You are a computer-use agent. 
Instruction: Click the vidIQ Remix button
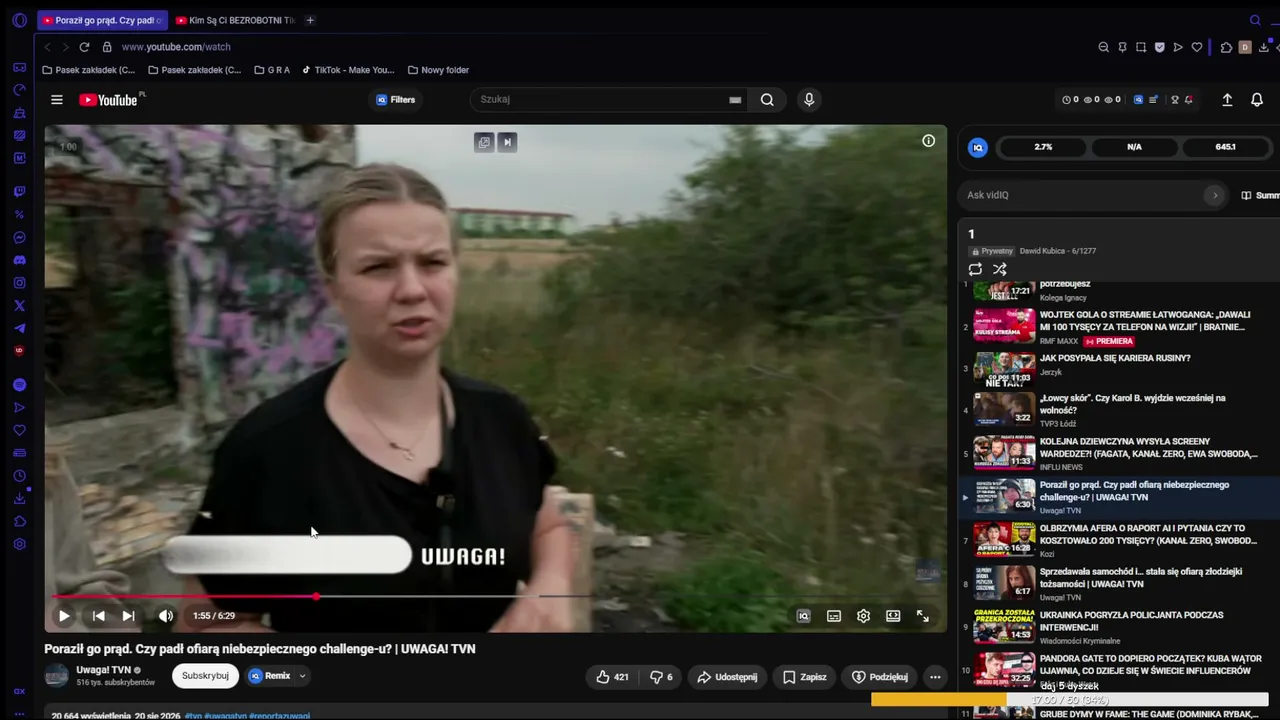tap(269, 676)
